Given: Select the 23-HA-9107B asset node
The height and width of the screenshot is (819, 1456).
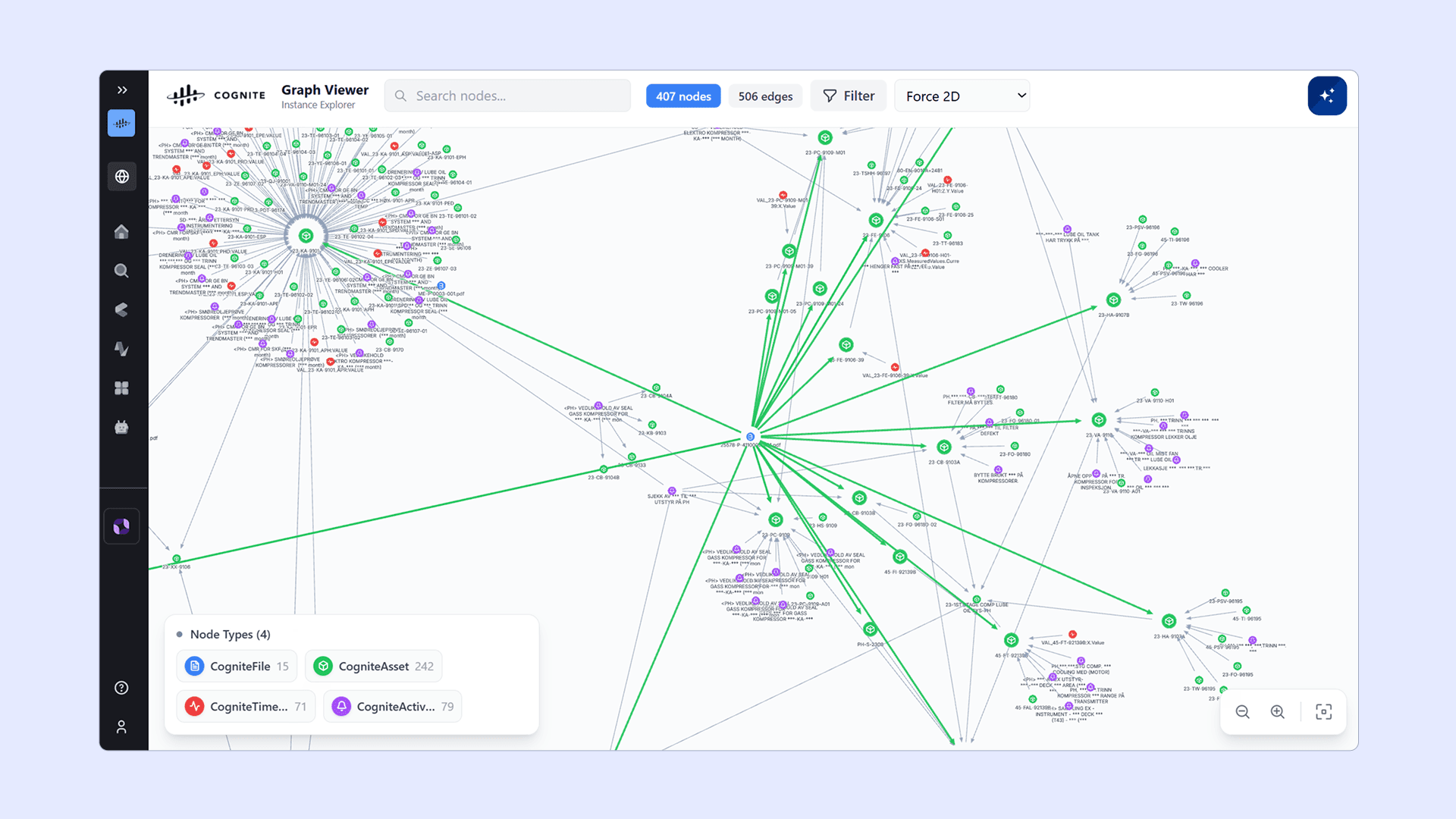Looking at the screenshot, I should click(1113, 300).
